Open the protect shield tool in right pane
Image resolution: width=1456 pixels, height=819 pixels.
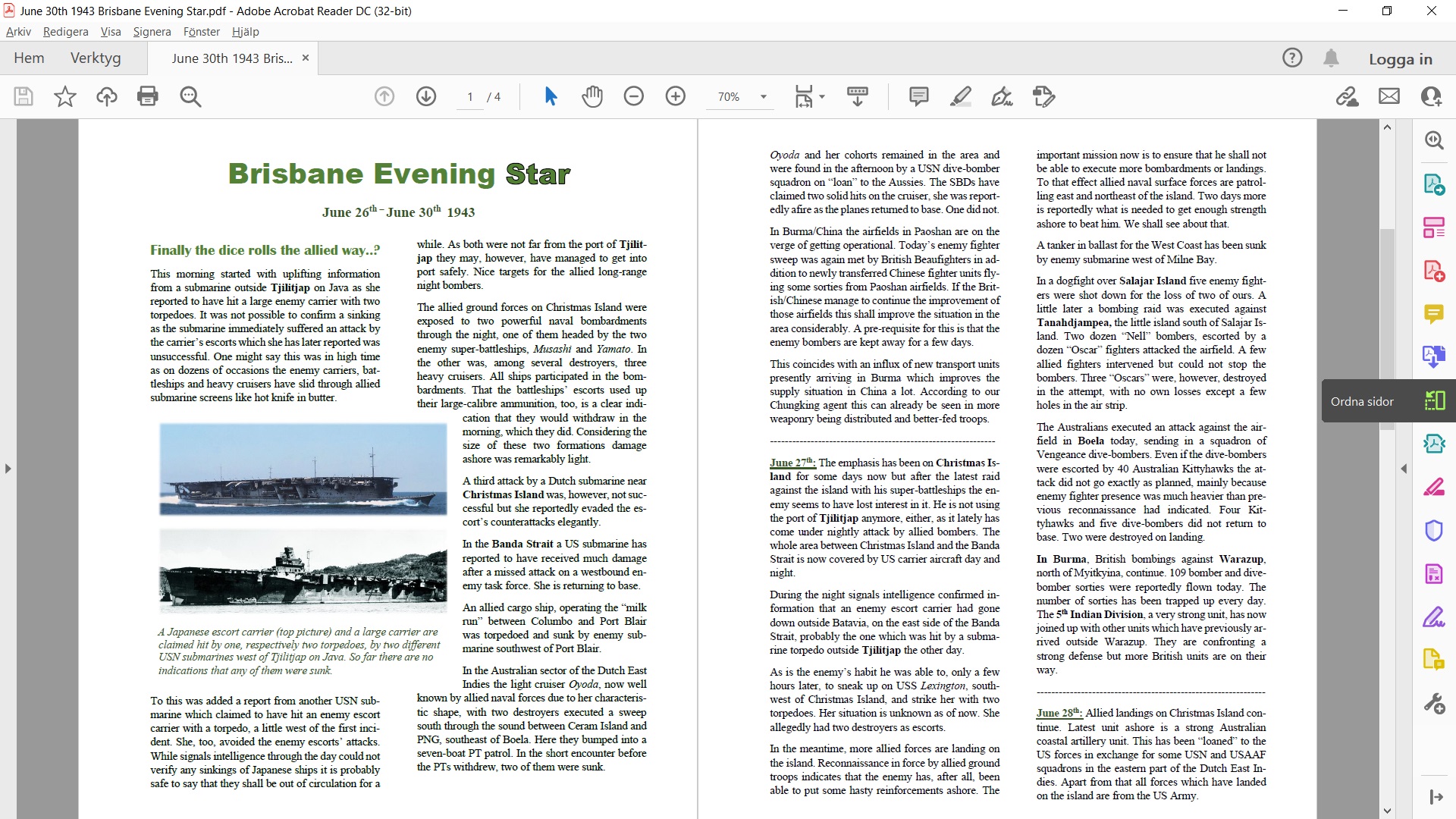pyautogui.click(x=1434, y=530)
